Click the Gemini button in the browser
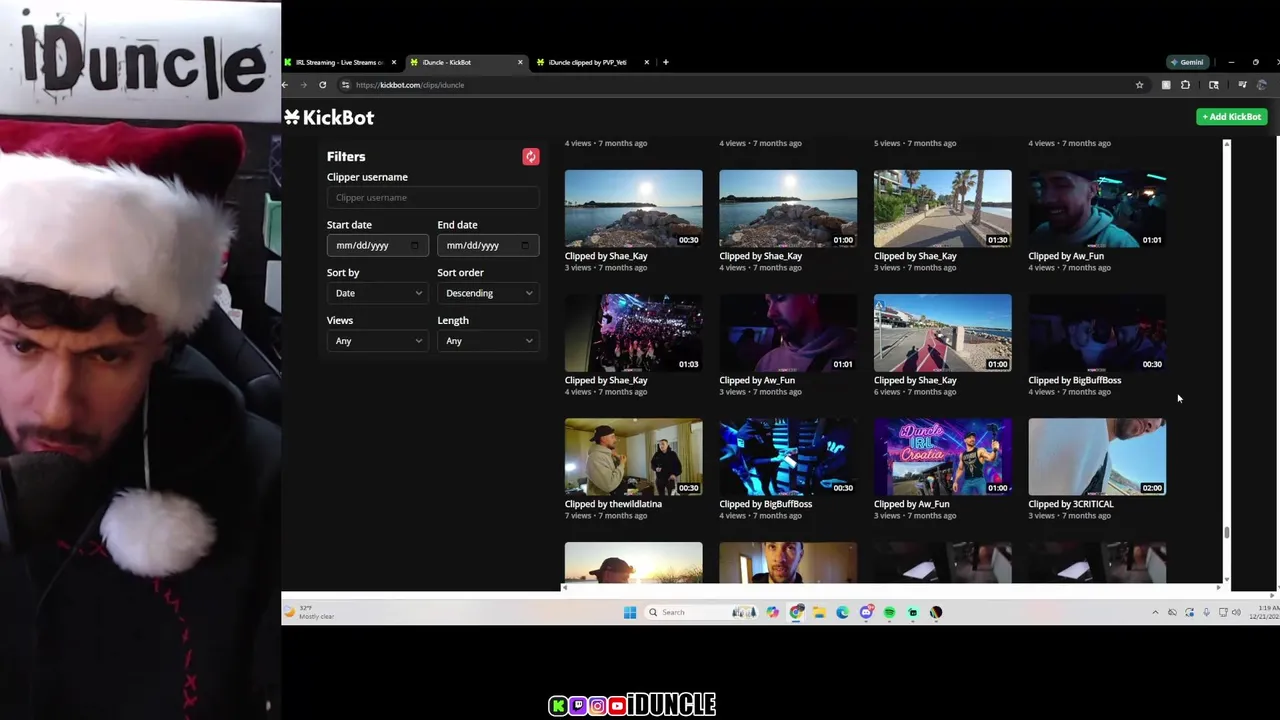 point(1186,62)
